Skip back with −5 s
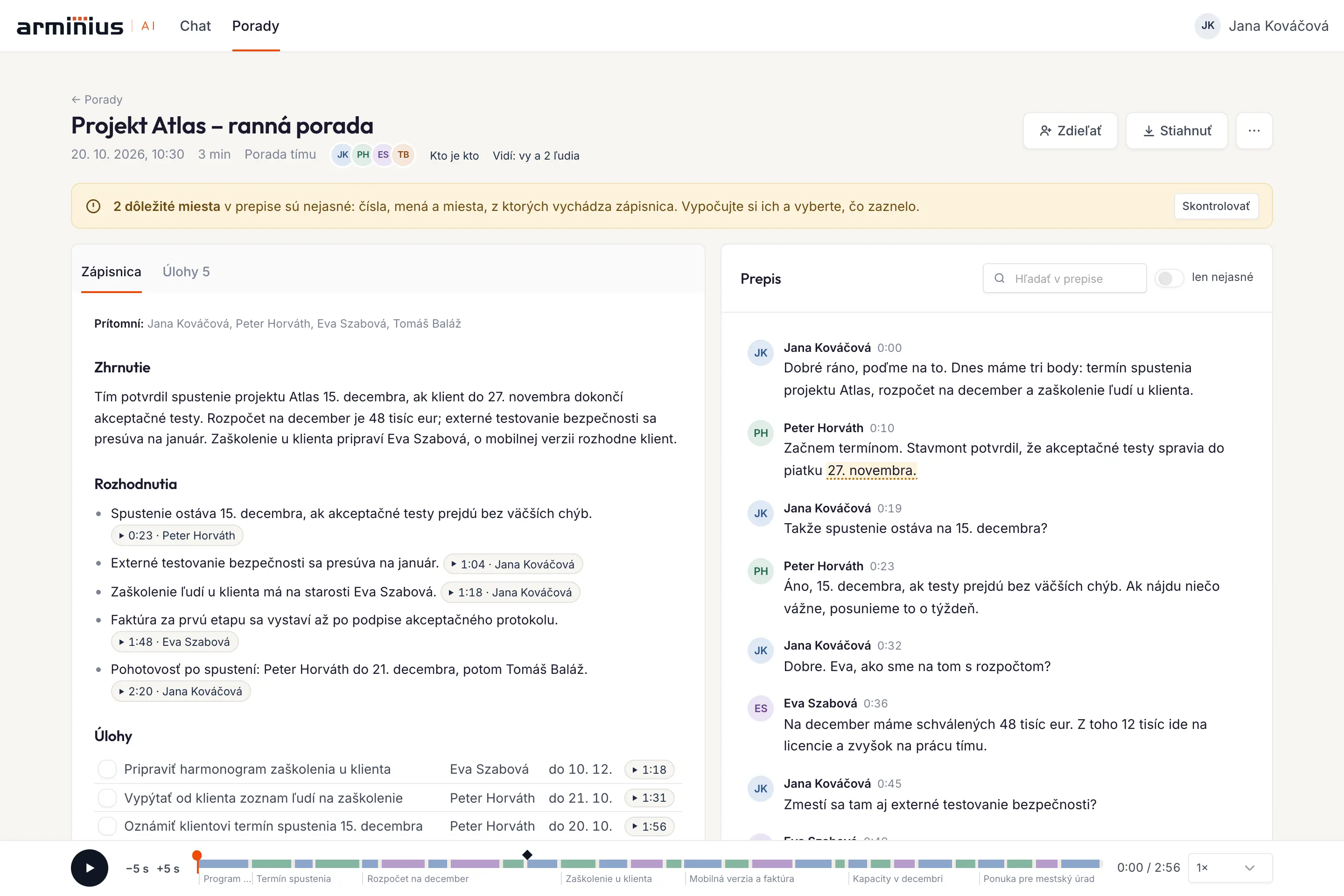The width and height of the screenshot is (1344, 896). 137,868
